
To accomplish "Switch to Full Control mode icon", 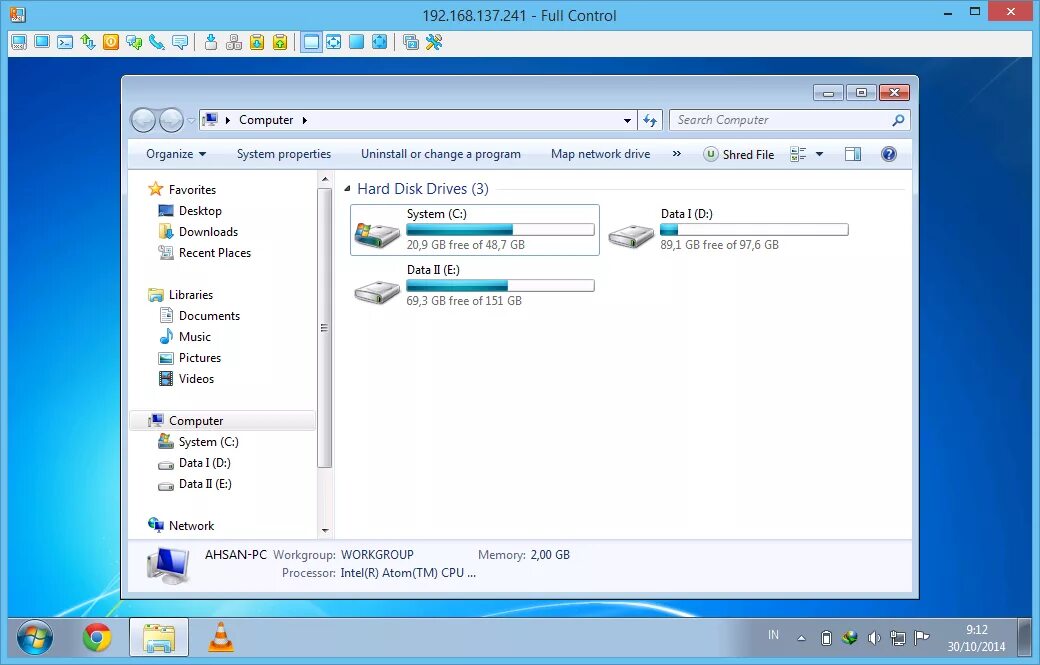I will (19, 42).
